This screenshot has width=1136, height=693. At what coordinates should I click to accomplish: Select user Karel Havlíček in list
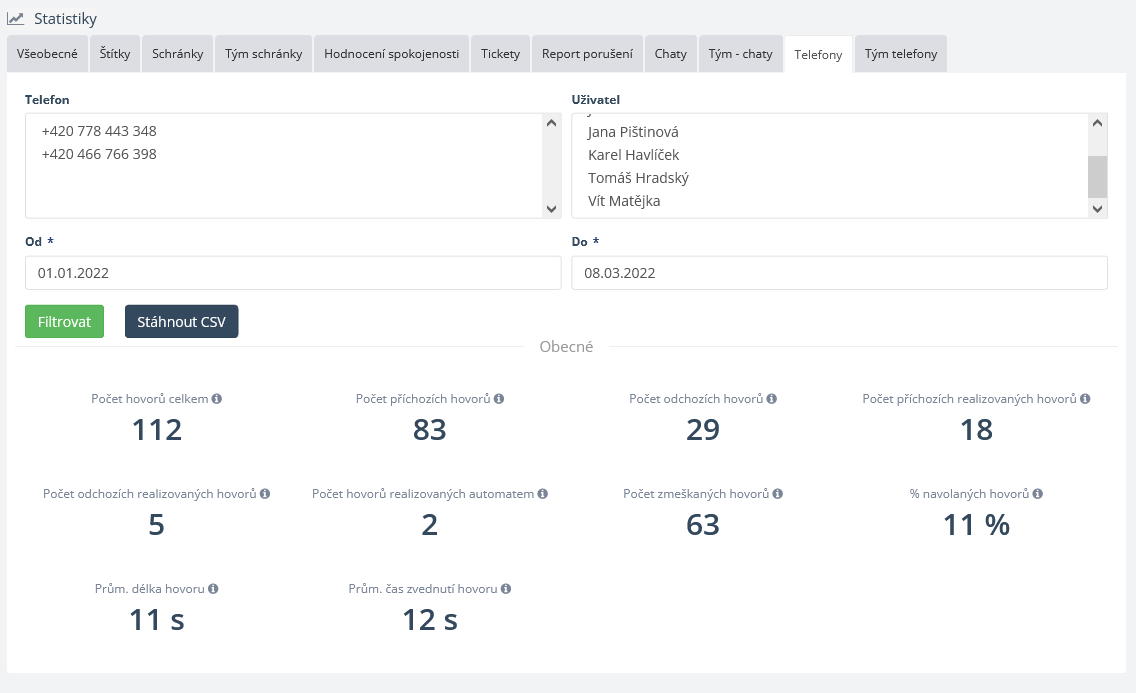click(633, 155)
